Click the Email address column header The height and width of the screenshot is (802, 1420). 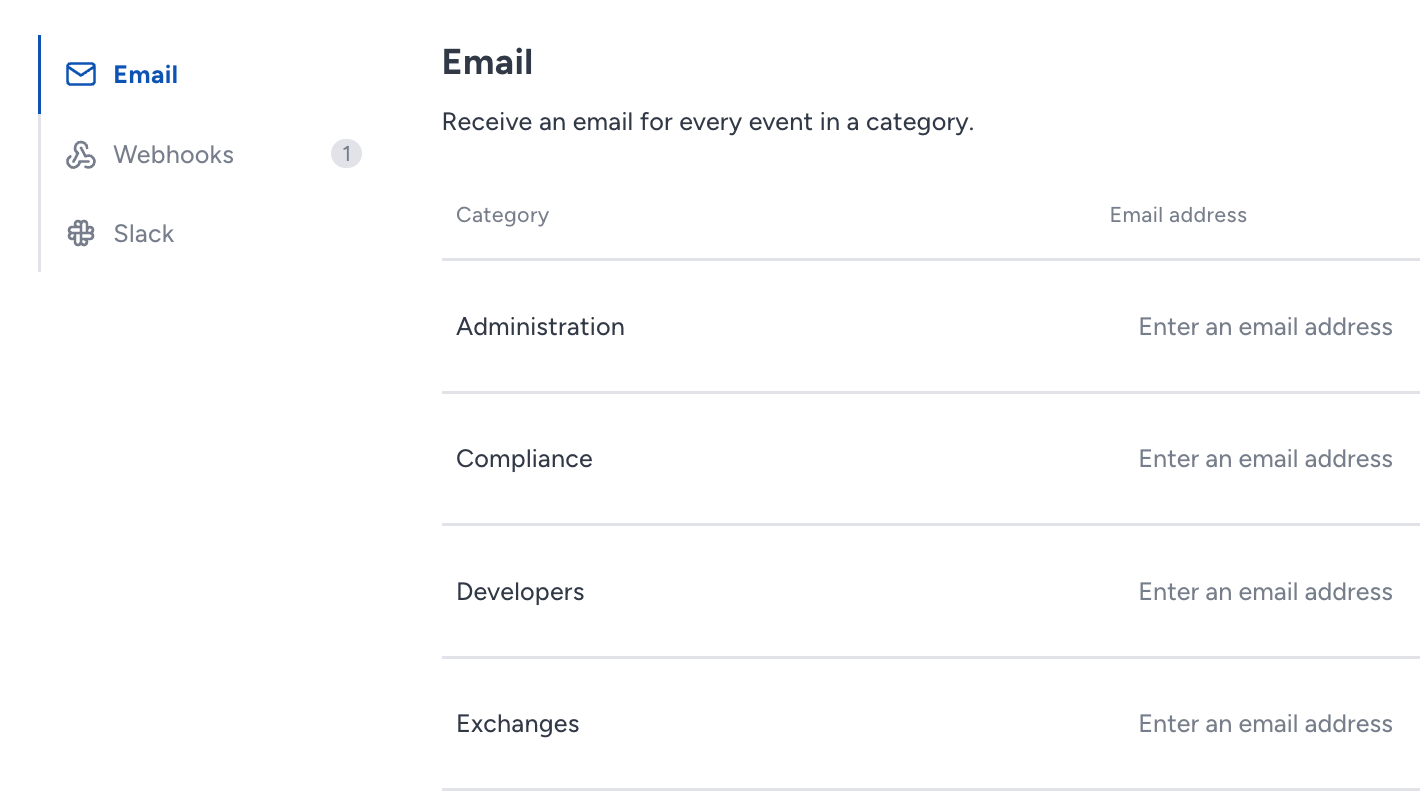[1178, 215]
